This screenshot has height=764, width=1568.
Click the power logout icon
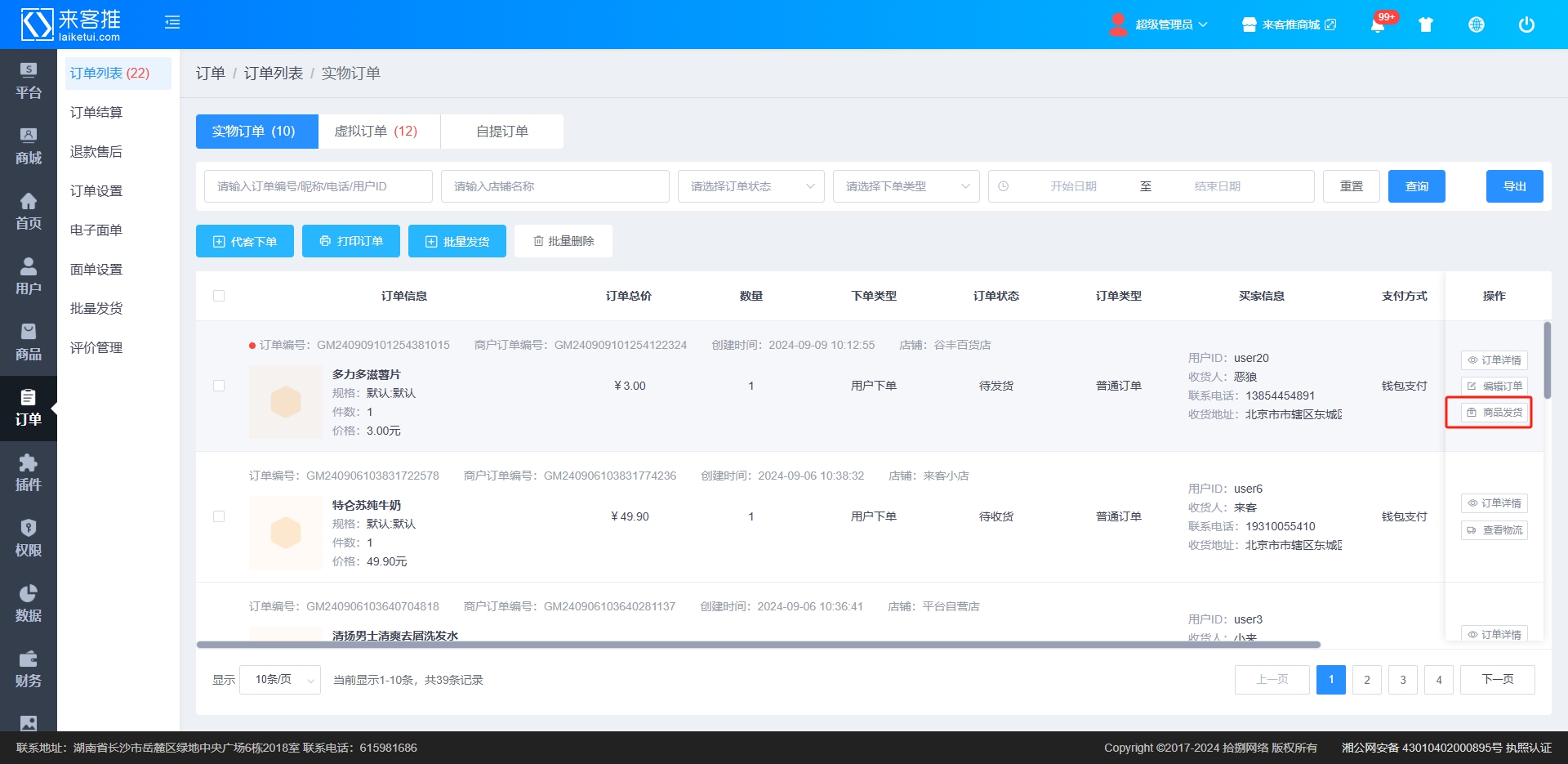tap(1526, 25)
